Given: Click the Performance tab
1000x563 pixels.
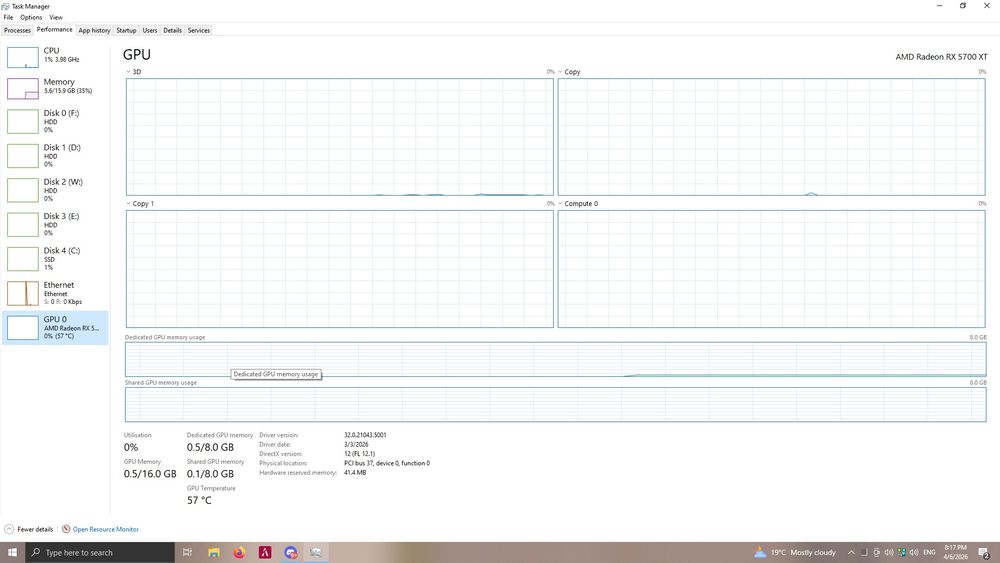Looking at the screenshot, I should coord(54,29).
